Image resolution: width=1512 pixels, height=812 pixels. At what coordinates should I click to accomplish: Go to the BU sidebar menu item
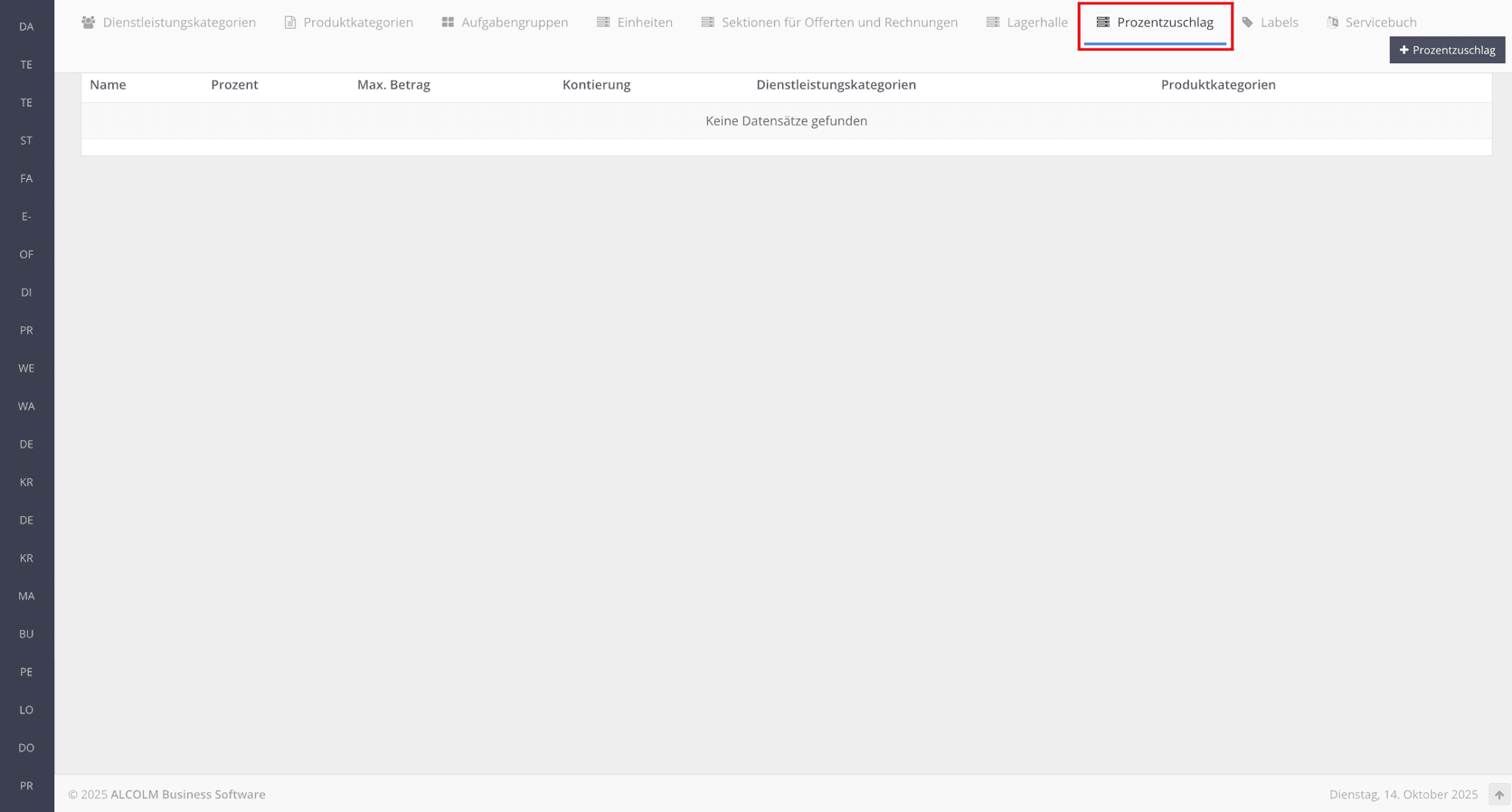pyautogui.click(x=26, y=635)
